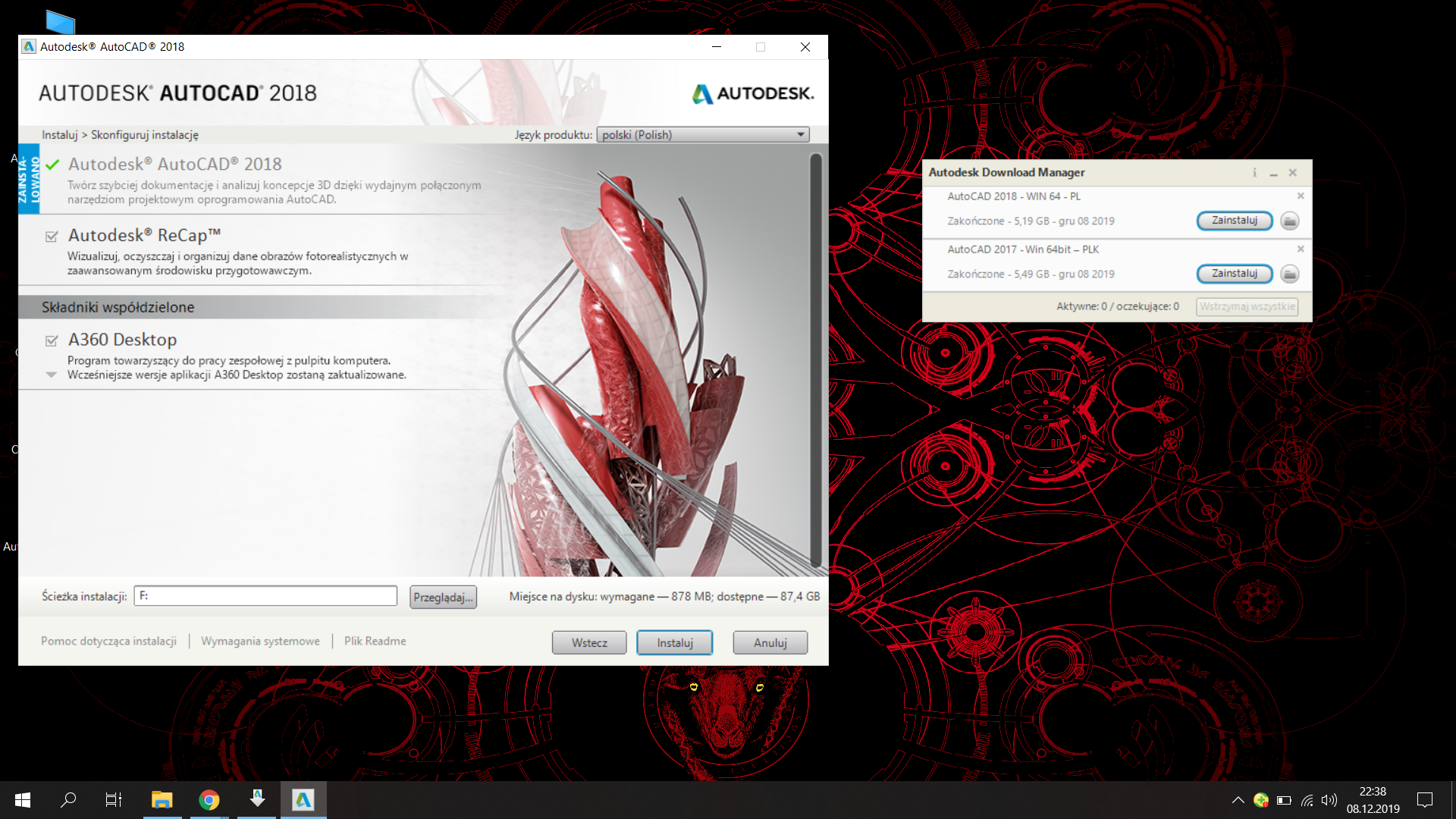Click the Anuluj button
1456x819 pixels.
(770, 643)
